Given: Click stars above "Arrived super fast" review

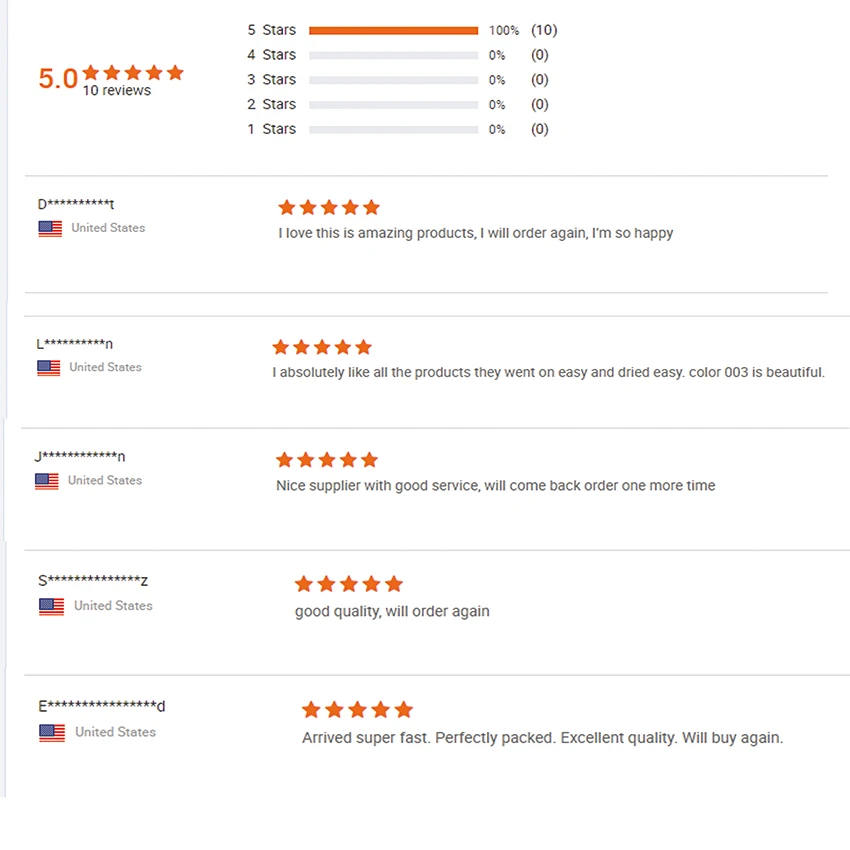Looking at the screenshot, I should point(357,710).
